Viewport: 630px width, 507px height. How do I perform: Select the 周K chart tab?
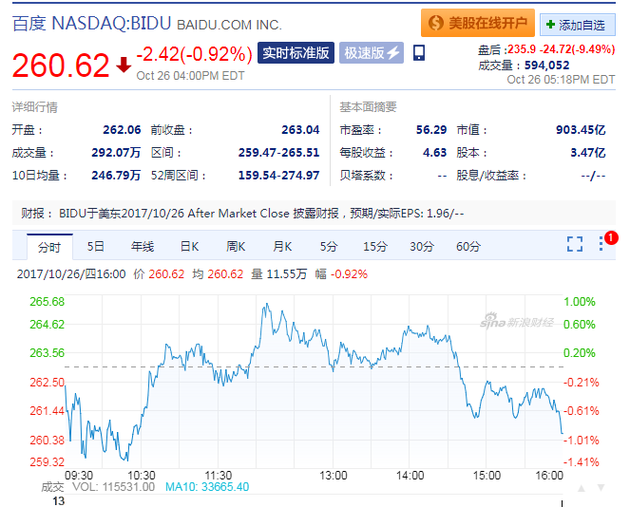235,246
